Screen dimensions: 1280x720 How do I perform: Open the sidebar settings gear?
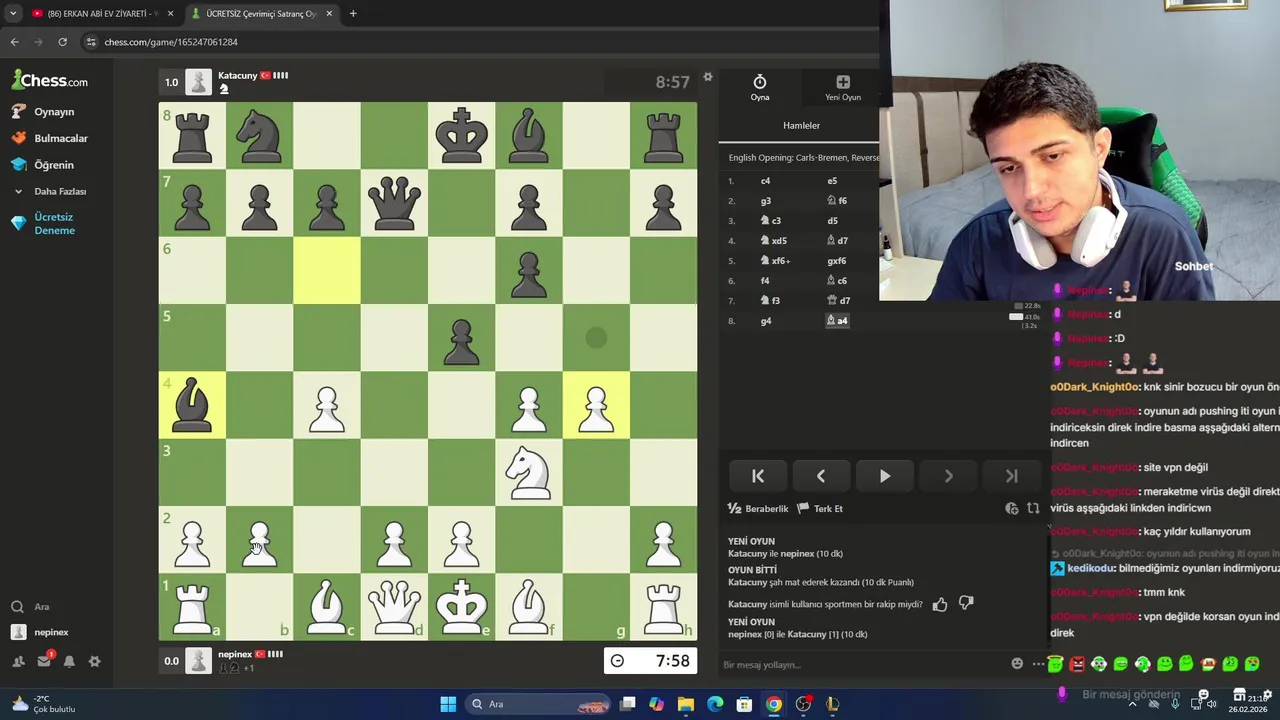pyautogui.click(x=95, y=661)
